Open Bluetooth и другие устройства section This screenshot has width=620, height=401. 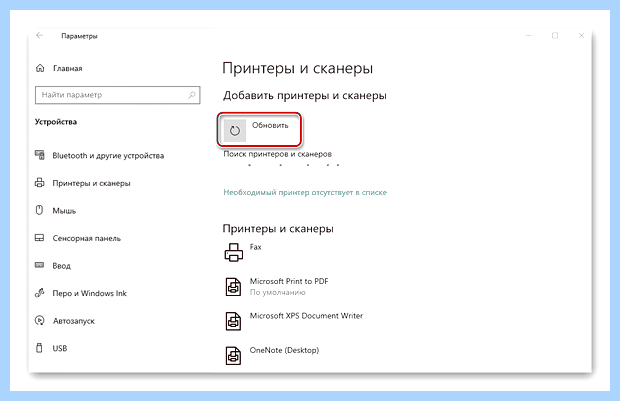(x=108, y=155)
